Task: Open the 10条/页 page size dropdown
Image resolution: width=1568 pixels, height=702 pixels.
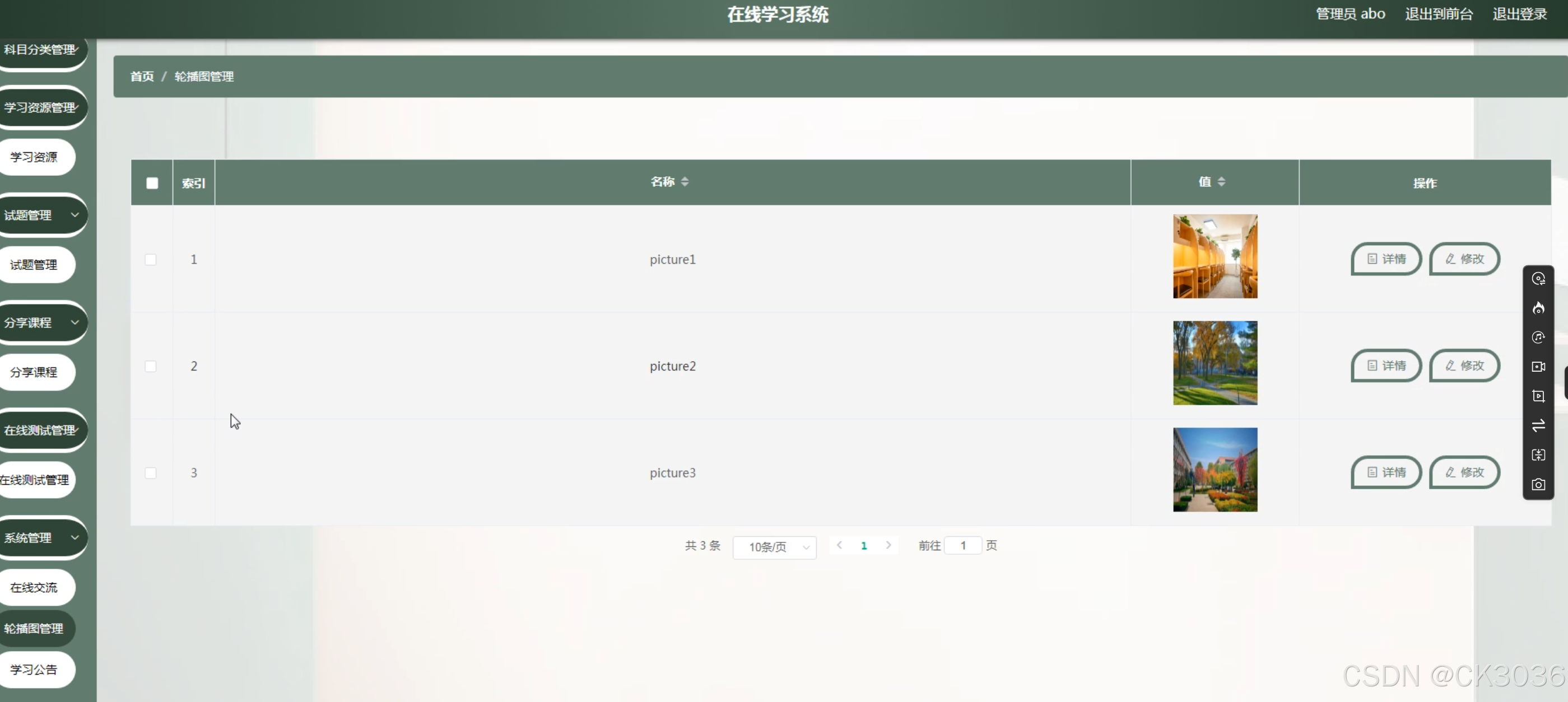Action: 774,547
